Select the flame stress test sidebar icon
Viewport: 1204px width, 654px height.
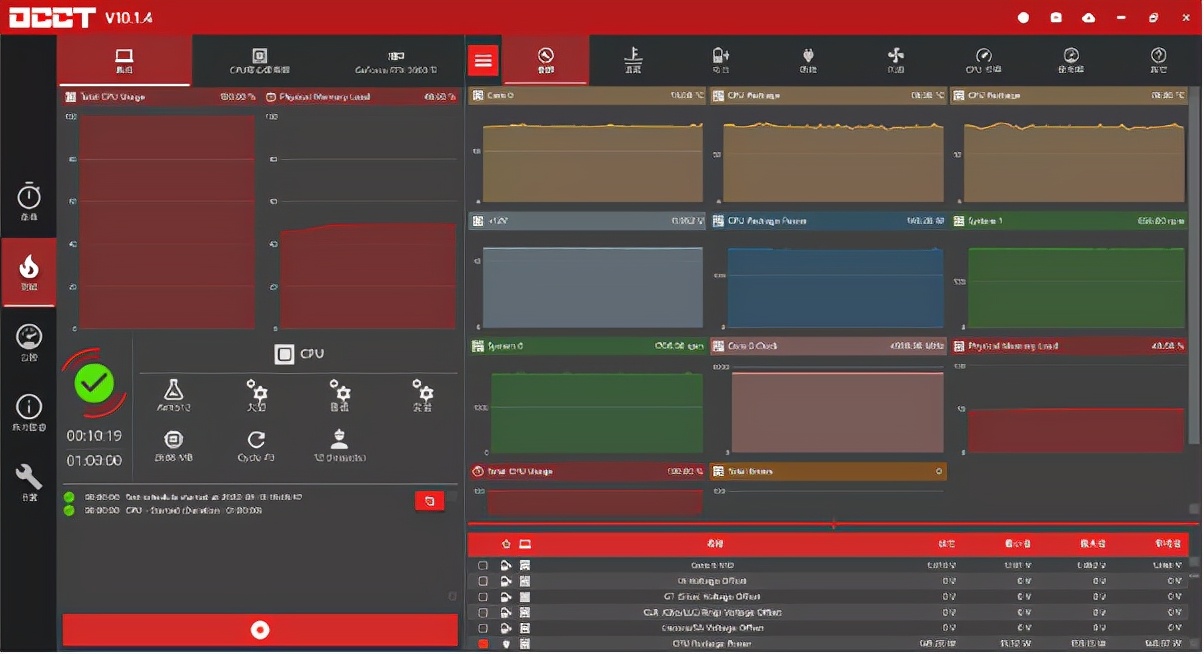(29, 272)
